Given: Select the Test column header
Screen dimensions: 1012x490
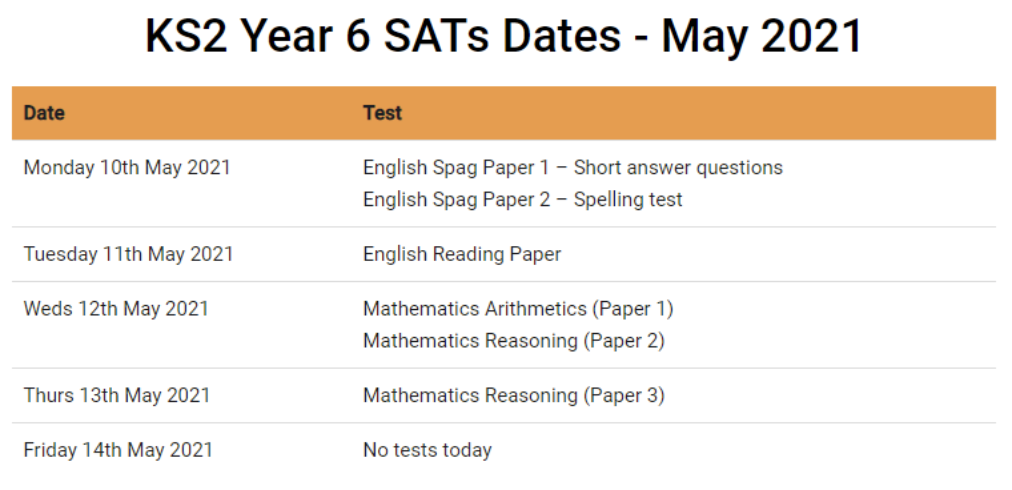Looking at the screenshot, I should pyautogui.click(x=382, y=113).
